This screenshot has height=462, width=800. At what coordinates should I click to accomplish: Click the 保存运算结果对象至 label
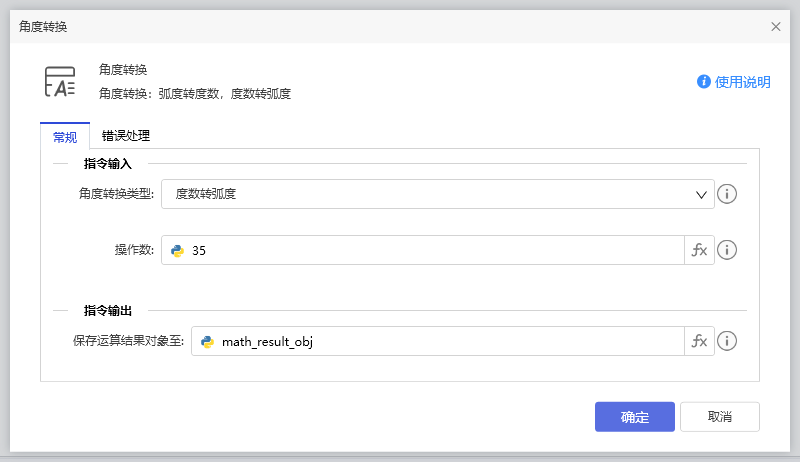click(x=129, y=341)
